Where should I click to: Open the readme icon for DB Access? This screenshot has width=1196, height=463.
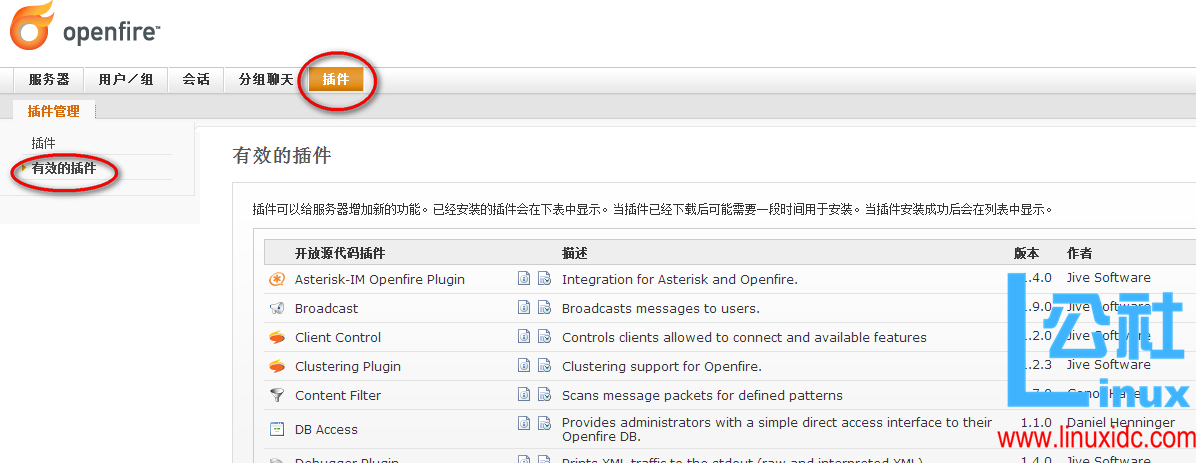524,423
